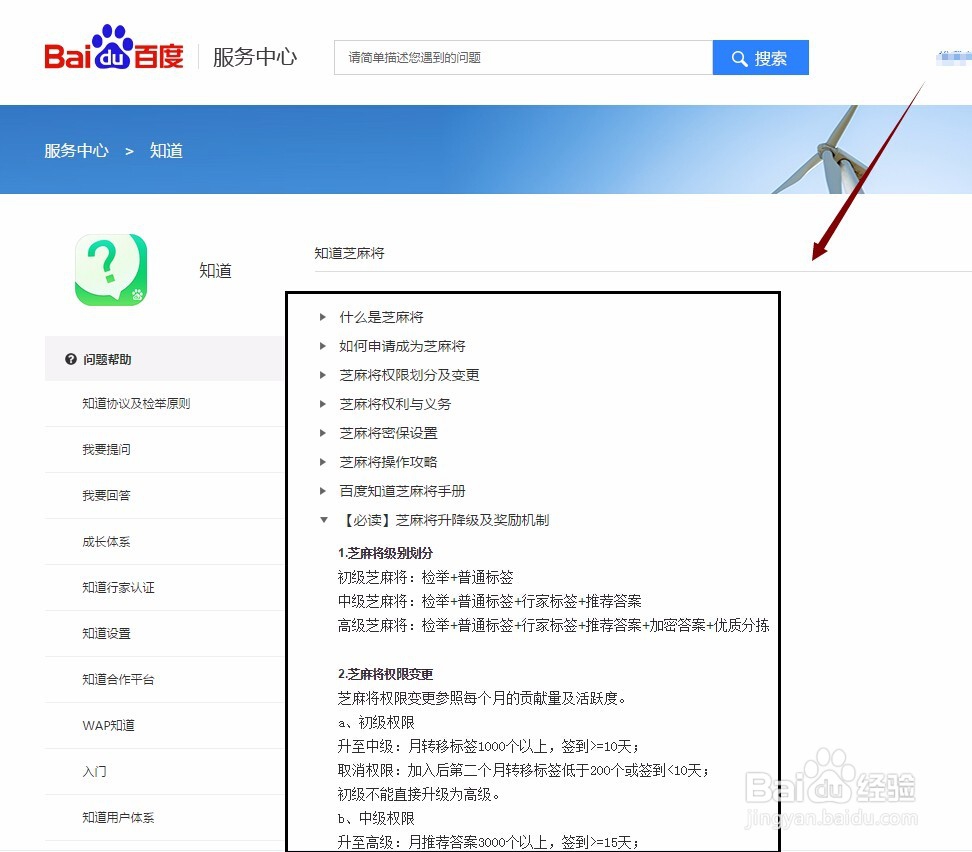Click the line starting 中级芝麻将：检举+普通标签+行家标签
The width and height of the screenshot is (972, 852).
[490, 601]
